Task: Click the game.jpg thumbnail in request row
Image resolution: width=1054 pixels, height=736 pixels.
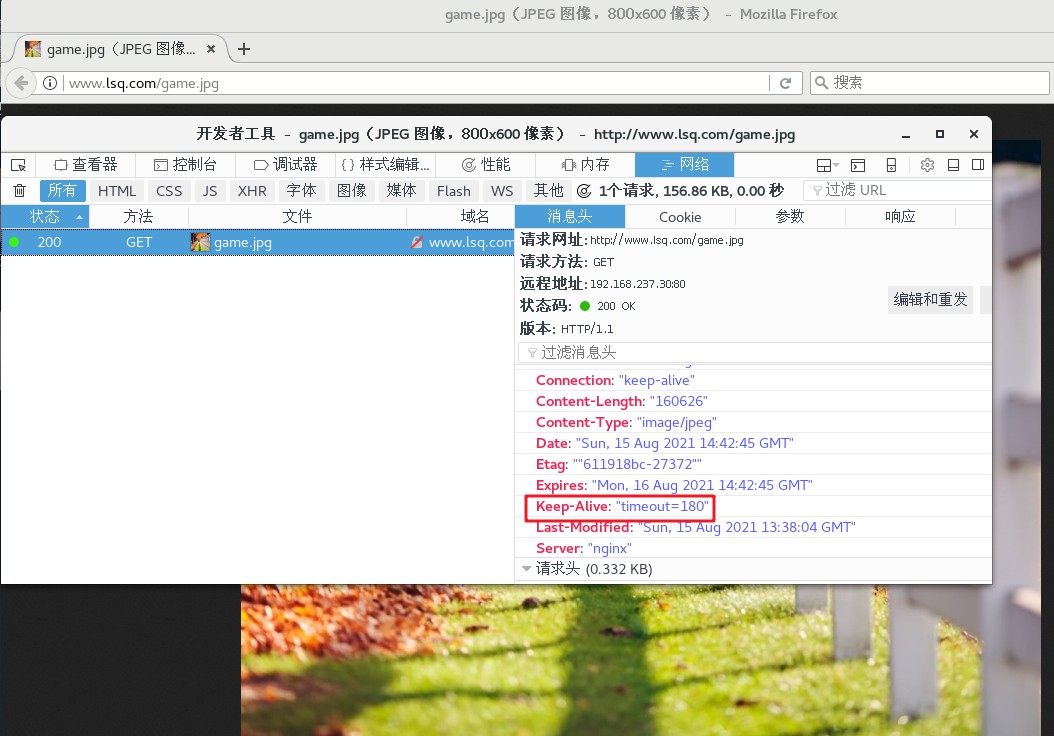Action: click(x=200, y=242)
